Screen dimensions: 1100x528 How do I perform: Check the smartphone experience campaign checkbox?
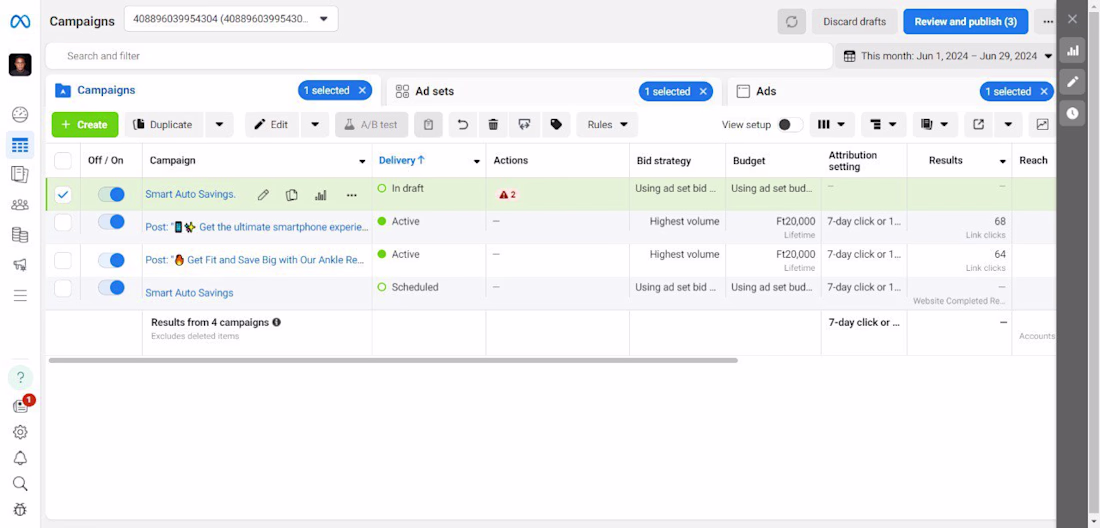coord(63,222)
